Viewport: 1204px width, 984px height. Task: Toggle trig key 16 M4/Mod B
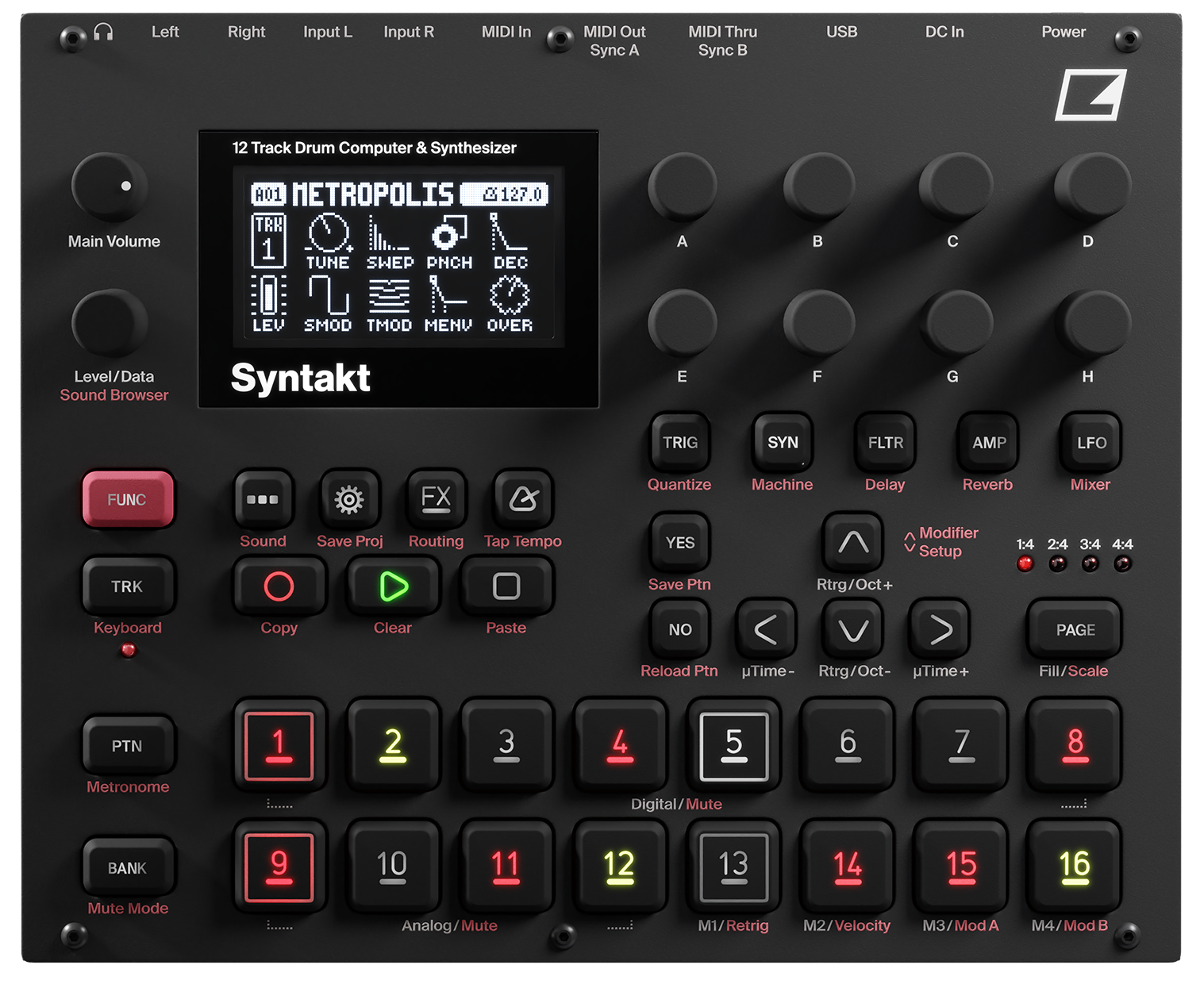[1075, 867]
